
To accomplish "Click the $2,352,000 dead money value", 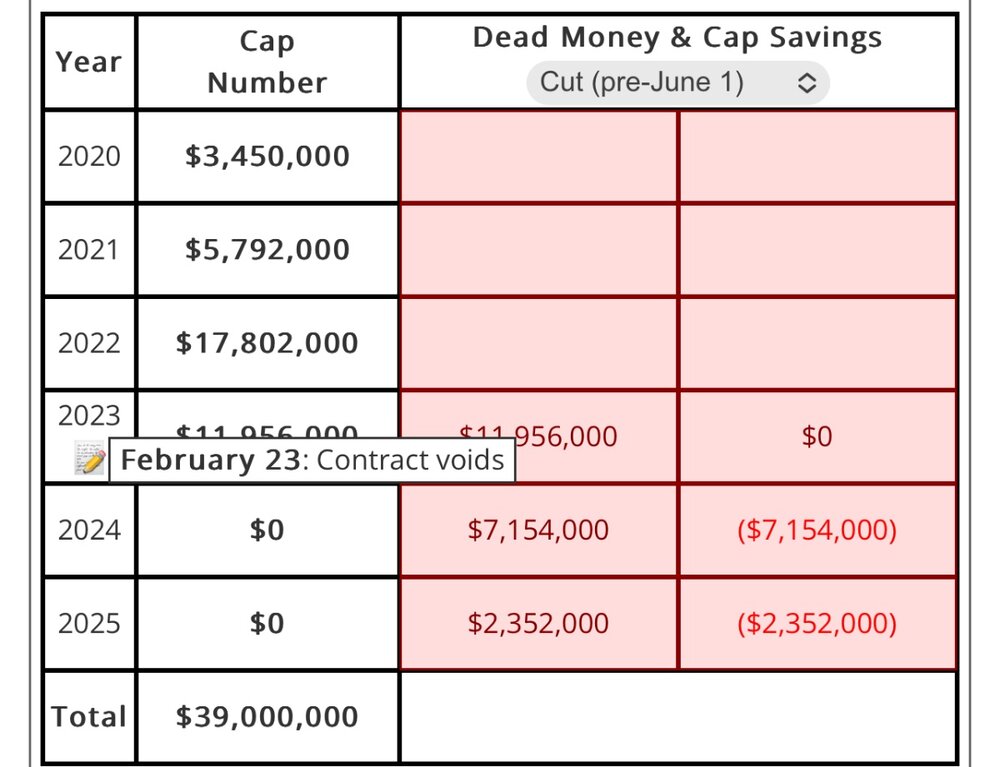I will [538, 624].
